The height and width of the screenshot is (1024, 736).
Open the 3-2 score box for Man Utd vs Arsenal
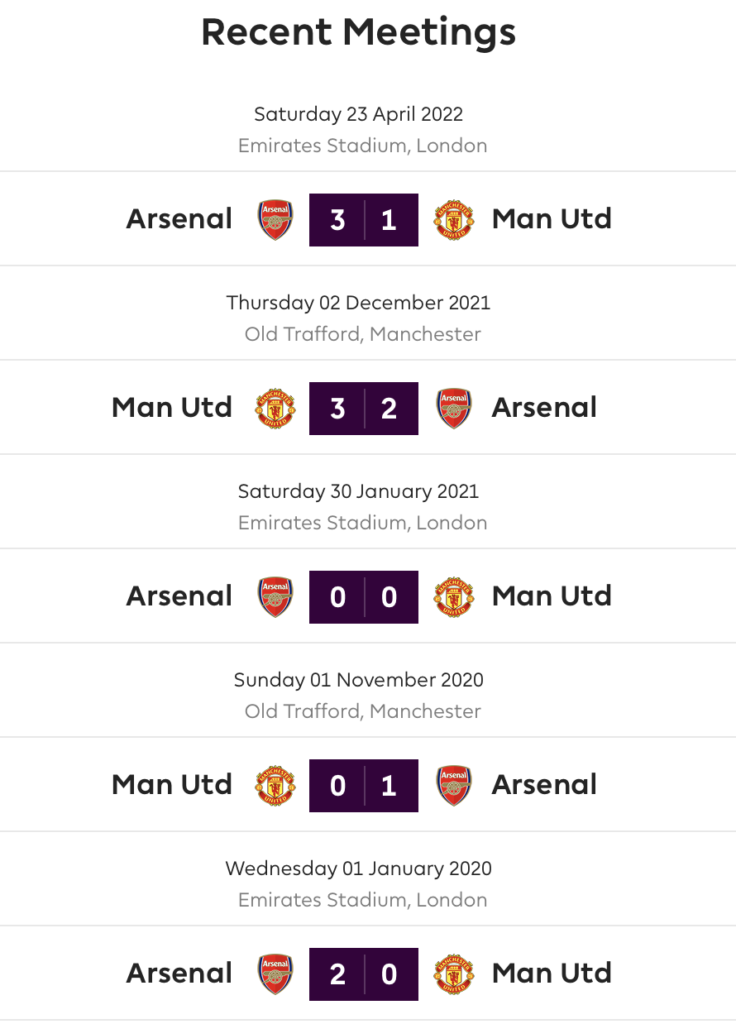coord(364,408)
